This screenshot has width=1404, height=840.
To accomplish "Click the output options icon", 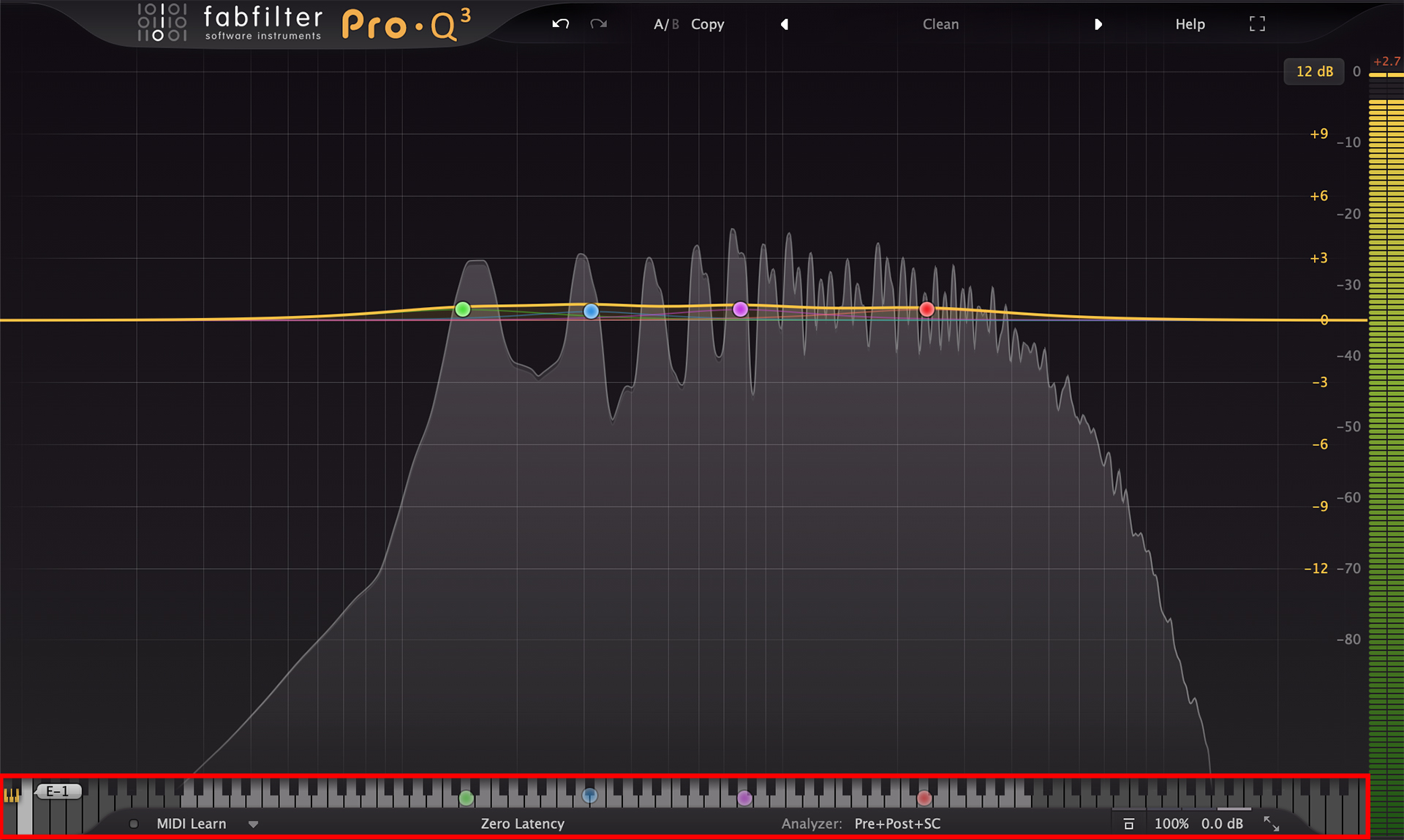I will pos(1128,824).
